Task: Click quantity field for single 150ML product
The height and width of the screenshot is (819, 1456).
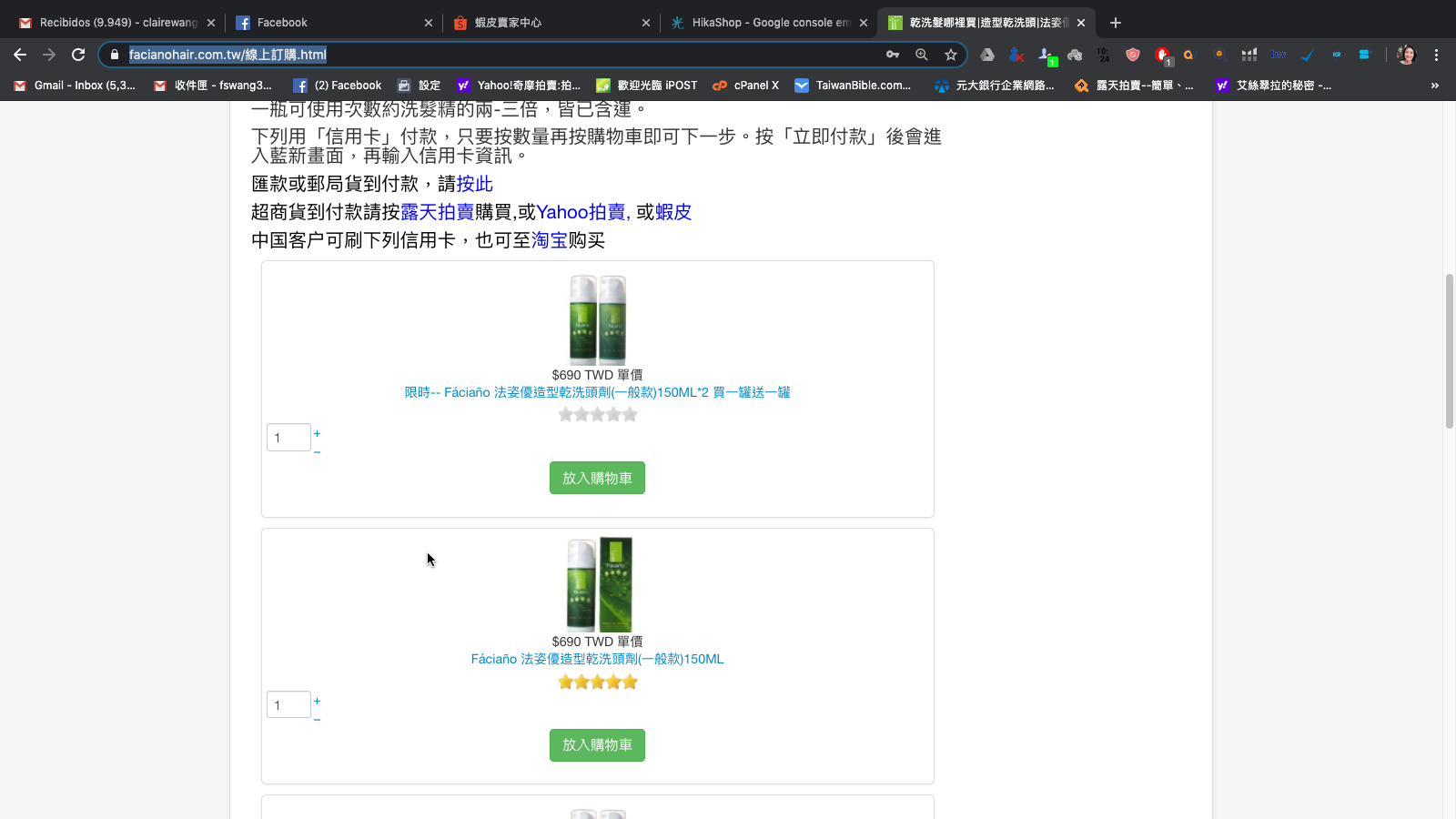Action: 288,704
